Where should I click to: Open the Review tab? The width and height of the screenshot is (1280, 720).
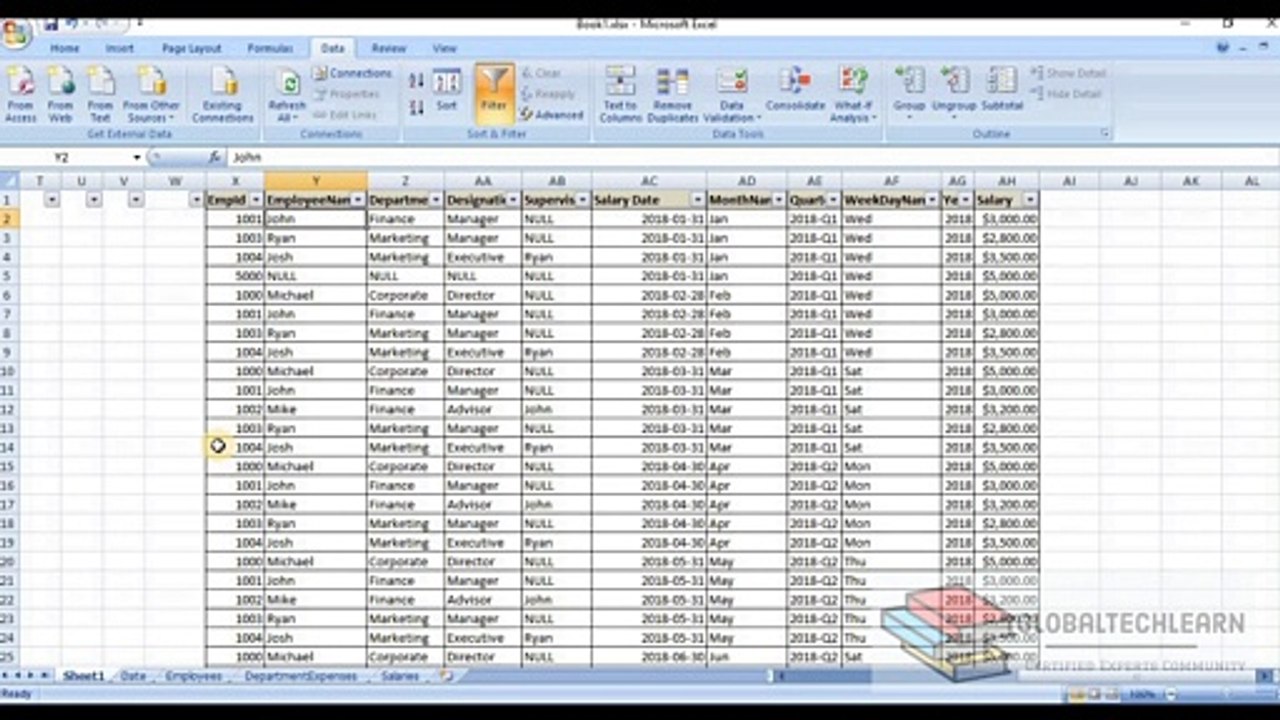coord(389,48)
